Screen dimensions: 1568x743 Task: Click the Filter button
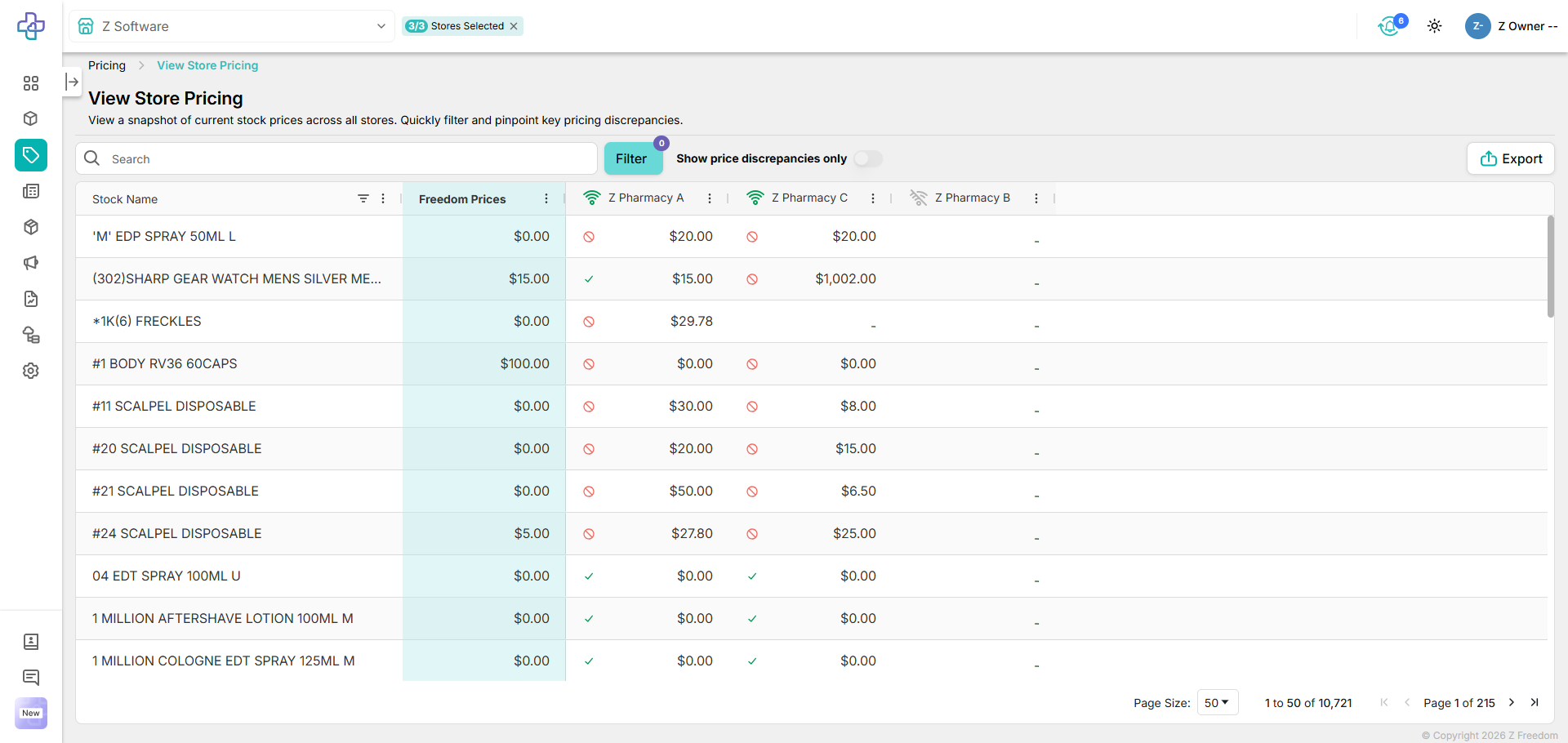pyautogui.click(x=631, y=158)
